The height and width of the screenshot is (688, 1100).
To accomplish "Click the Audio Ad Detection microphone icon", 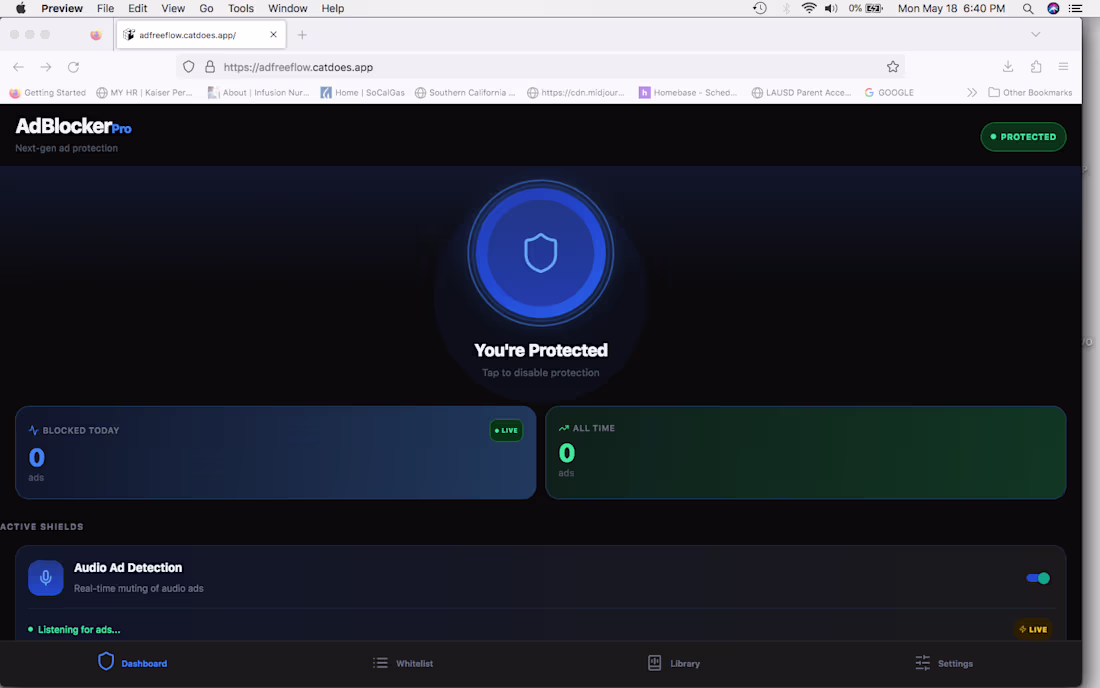I will [46, 578].
